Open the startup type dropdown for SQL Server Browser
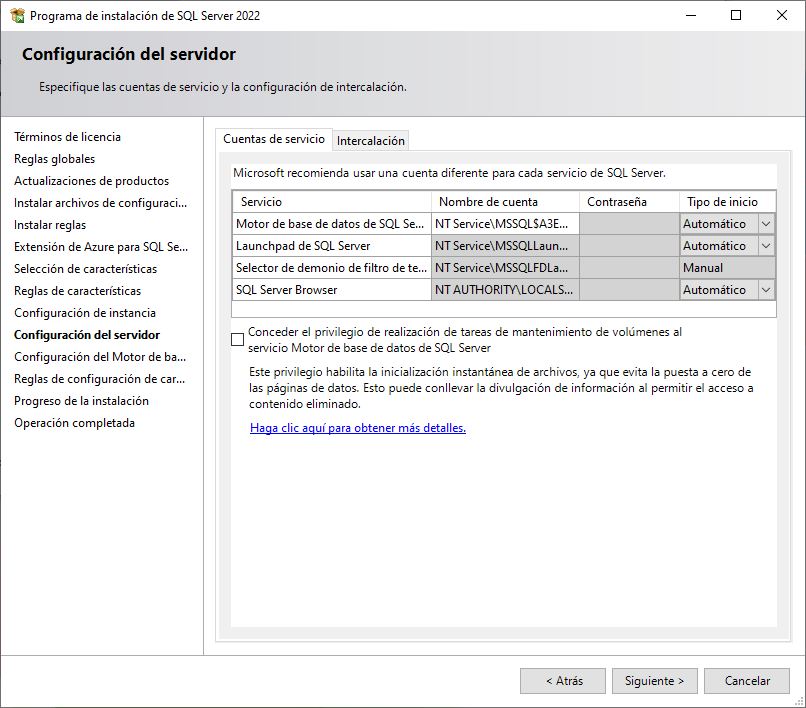 pyautogui.click(x=766, y=290)
